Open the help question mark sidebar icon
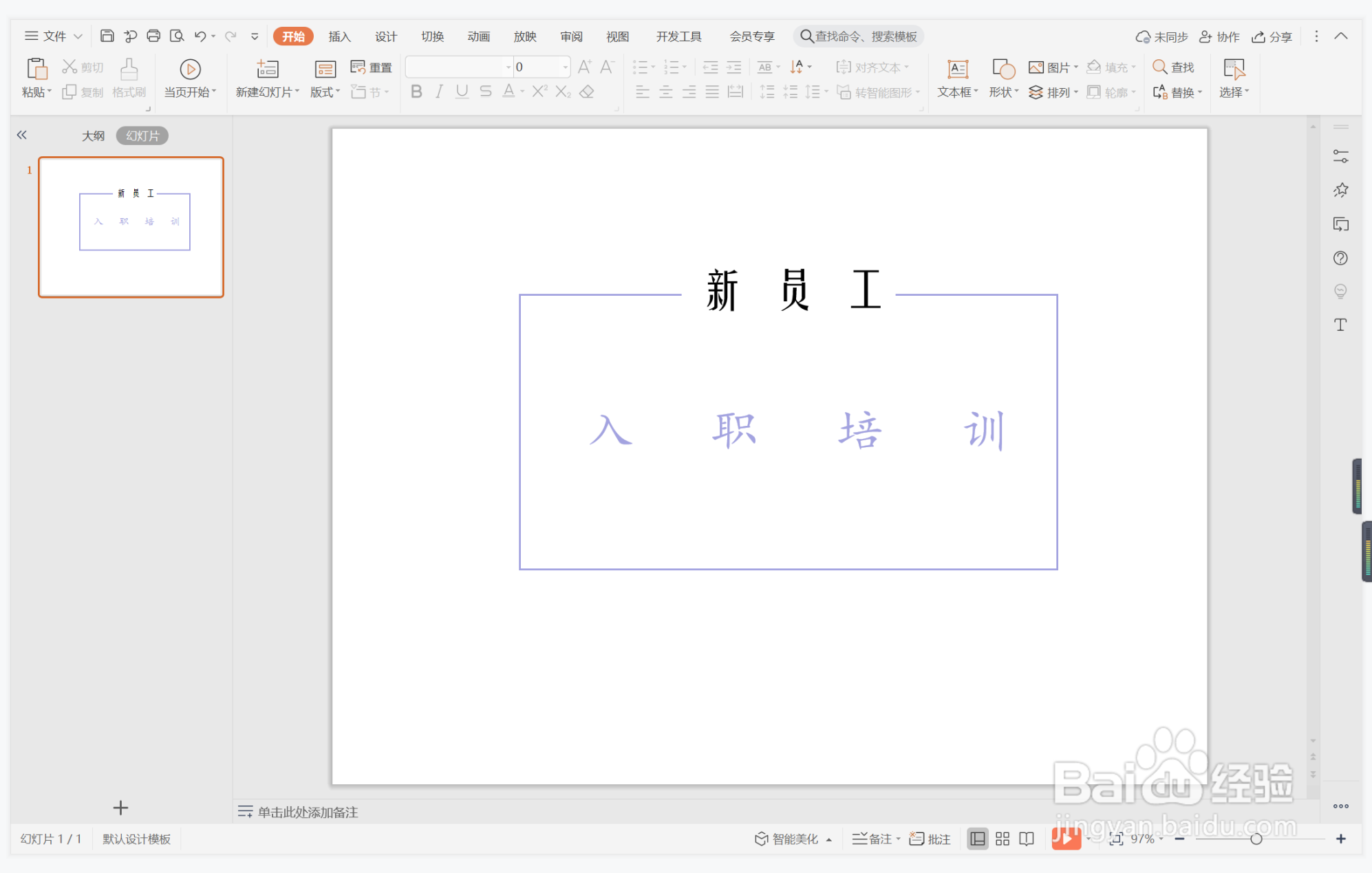The height and width of the screenshot is (873, 1372). click(1340, 258)
